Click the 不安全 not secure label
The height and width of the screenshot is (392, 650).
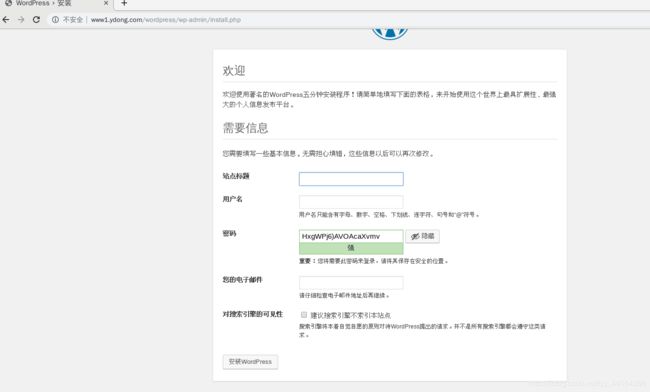pyautogui.click(x=73, y=19)
